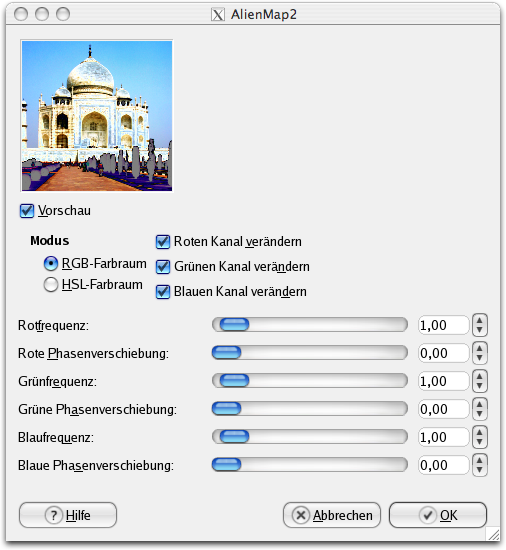This screenshot has height=550, width=506.
Task: Increase Grüne Phasenverschiebung with up arrow
Action: [x=480, y=404]
